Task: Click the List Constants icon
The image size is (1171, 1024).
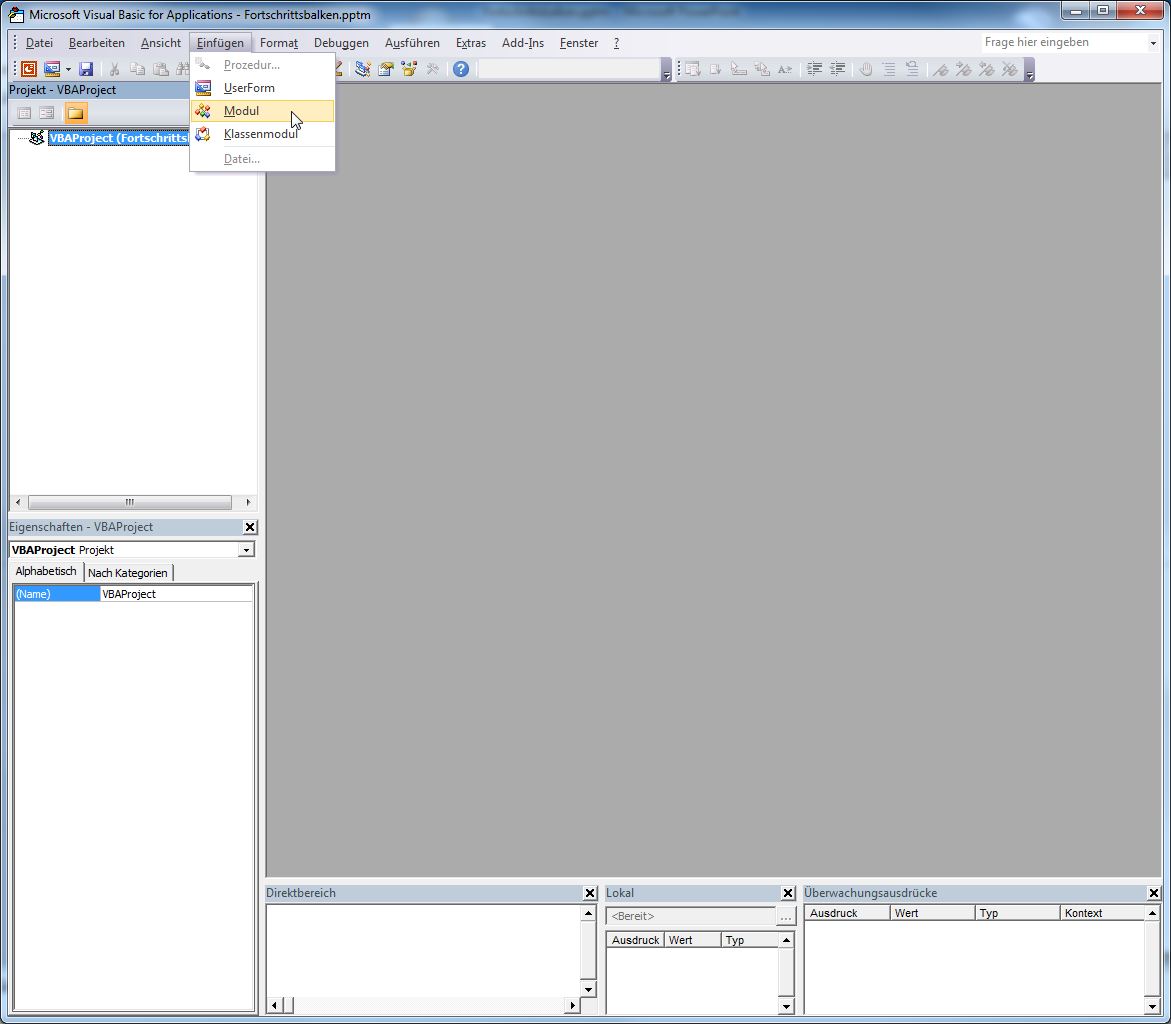Action: point(715,69)
